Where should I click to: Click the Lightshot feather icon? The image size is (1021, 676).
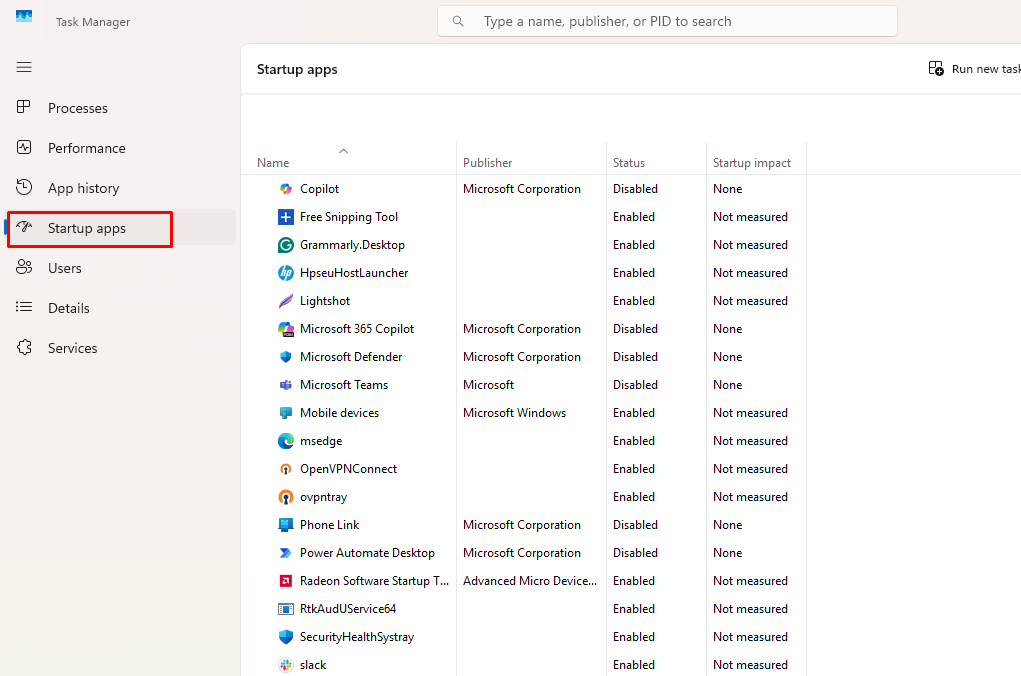tap(286, 301)
